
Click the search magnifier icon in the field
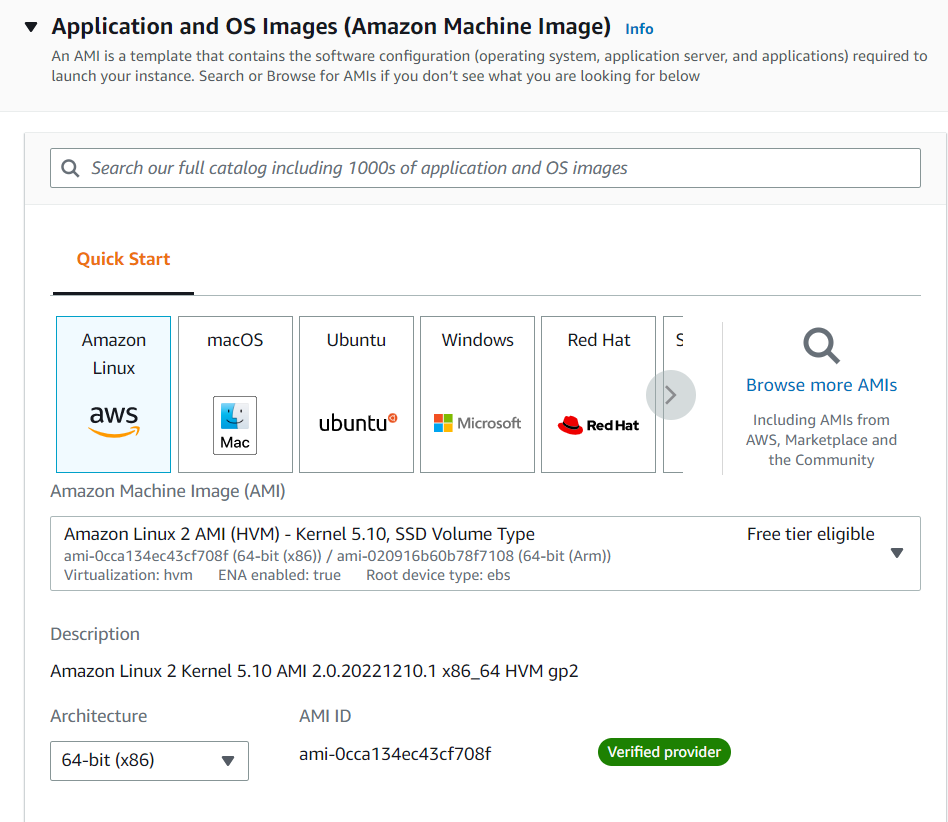70,168
